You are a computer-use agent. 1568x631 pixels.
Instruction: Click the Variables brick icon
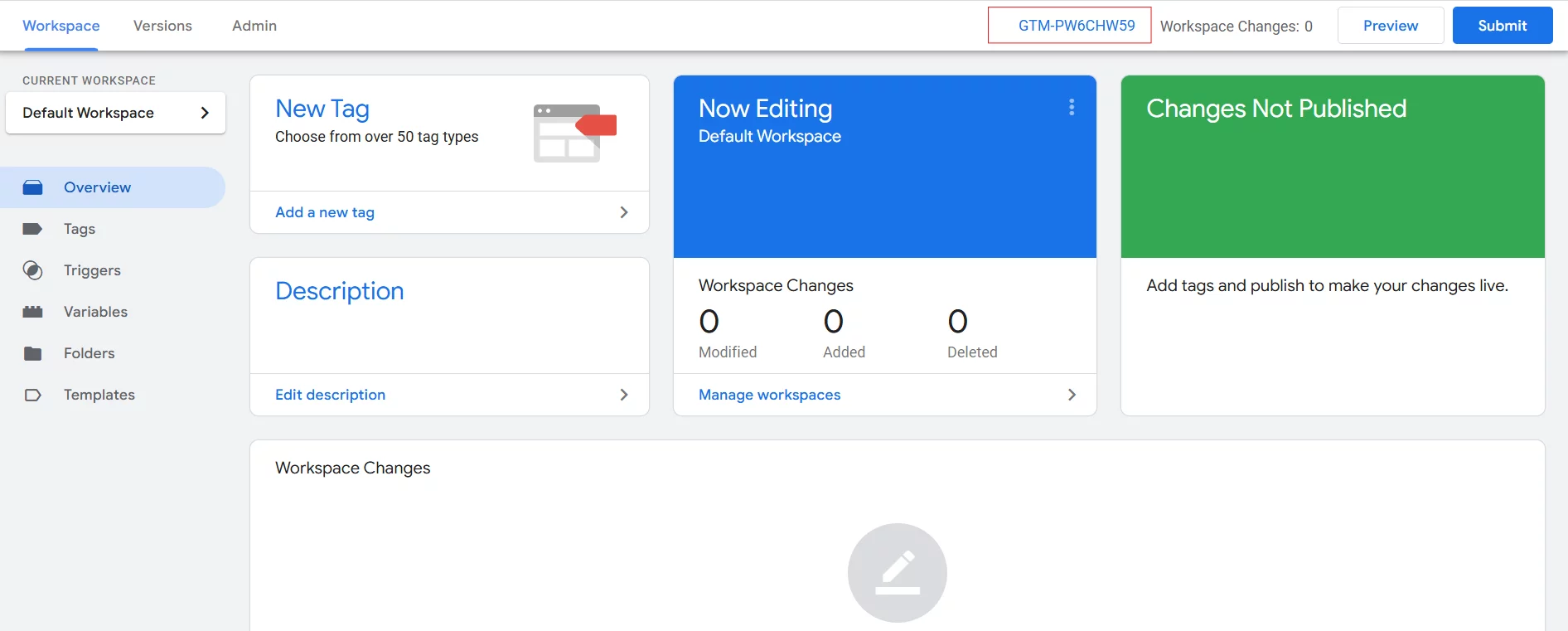click(x=32, y=312)
